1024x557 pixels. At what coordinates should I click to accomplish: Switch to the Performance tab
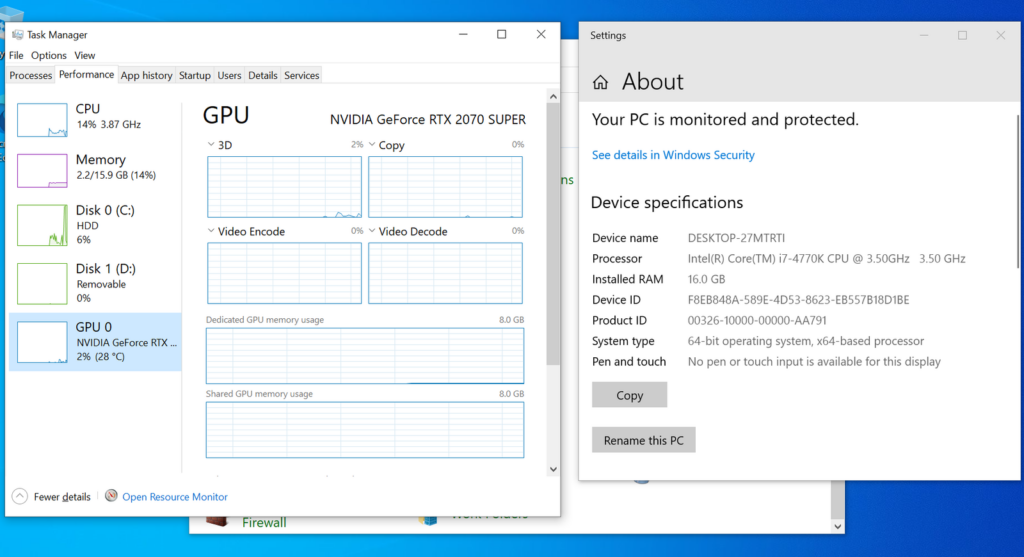coord(86,74)
